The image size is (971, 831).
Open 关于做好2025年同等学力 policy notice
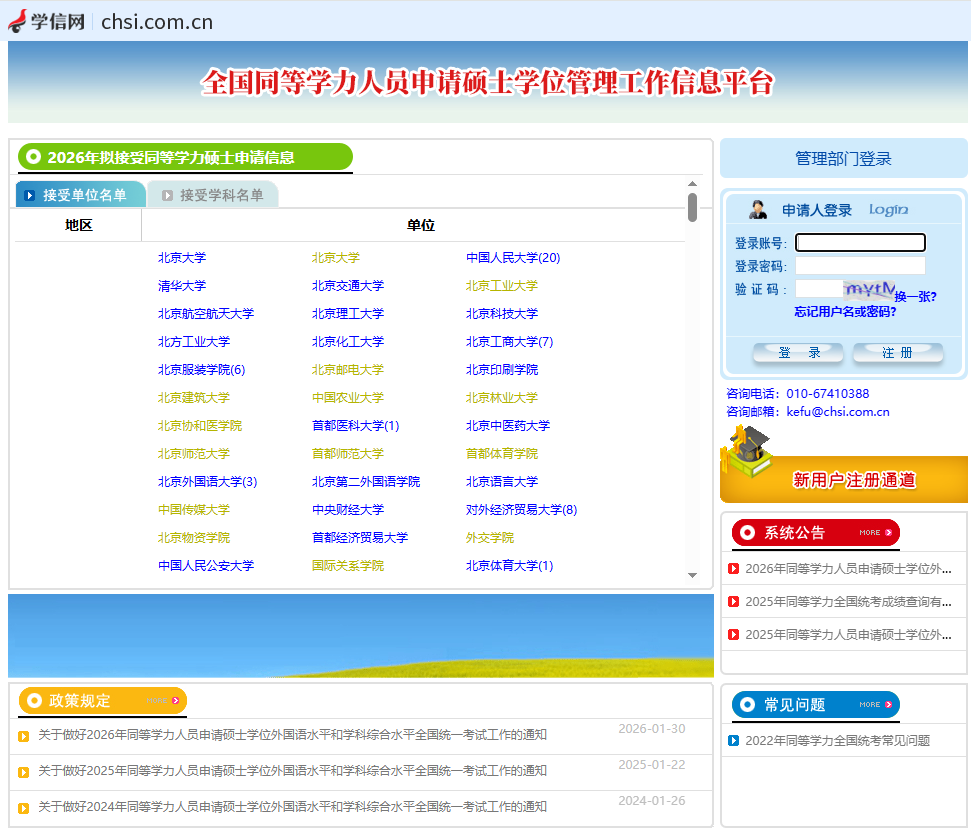click(x=292, y=770)
